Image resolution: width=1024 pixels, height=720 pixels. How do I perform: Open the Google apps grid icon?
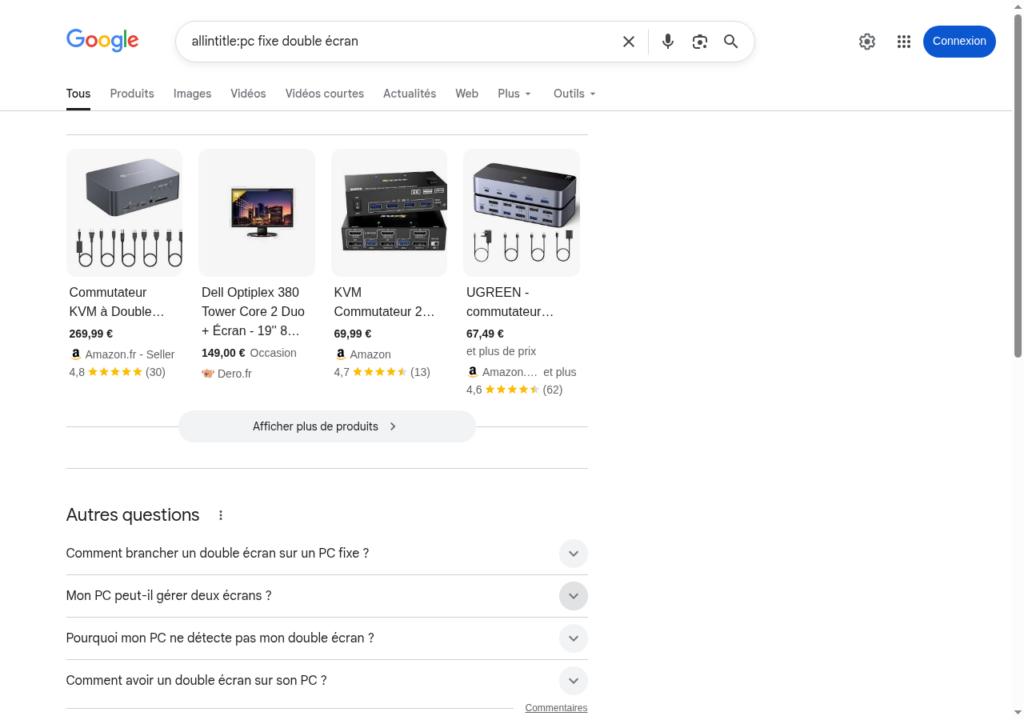coord(904,41)
